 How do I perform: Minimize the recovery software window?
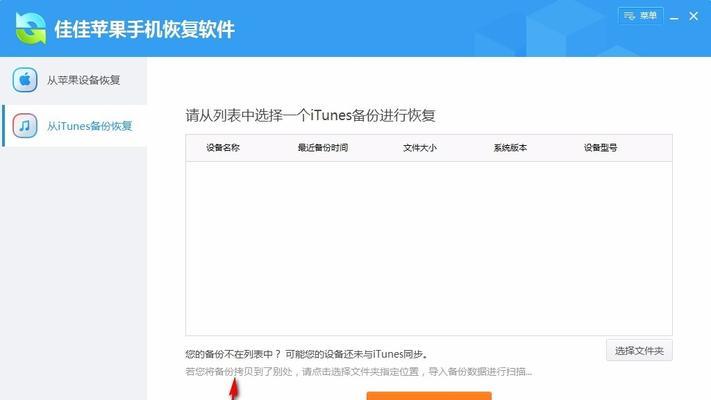(674, 17)
